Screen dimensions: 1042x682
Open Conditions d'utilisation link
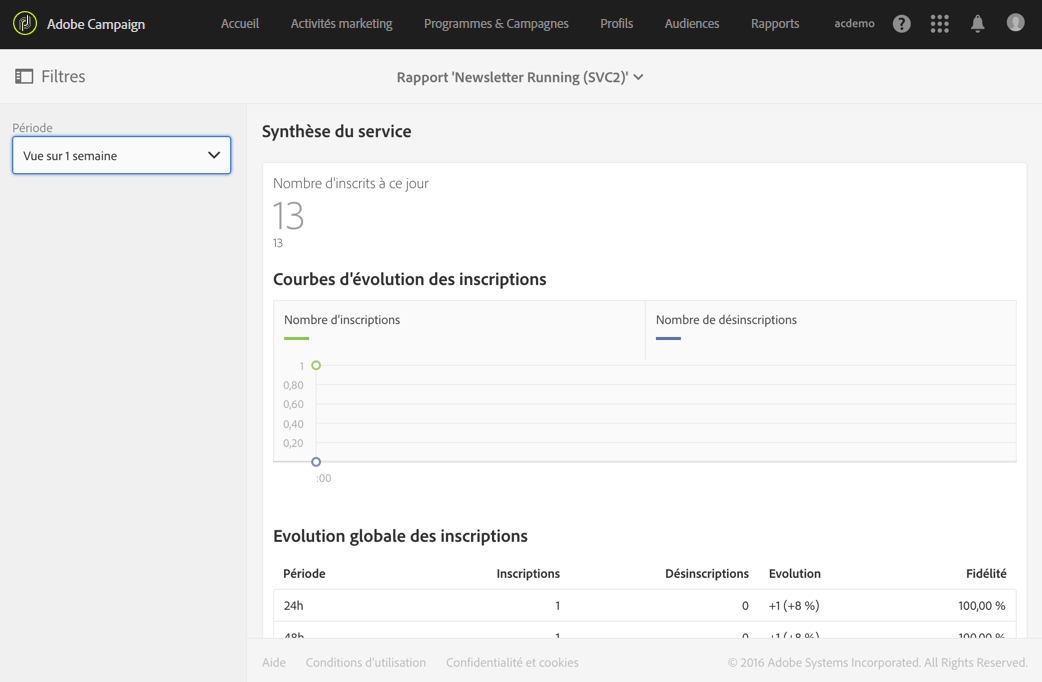tap(366, 662)
